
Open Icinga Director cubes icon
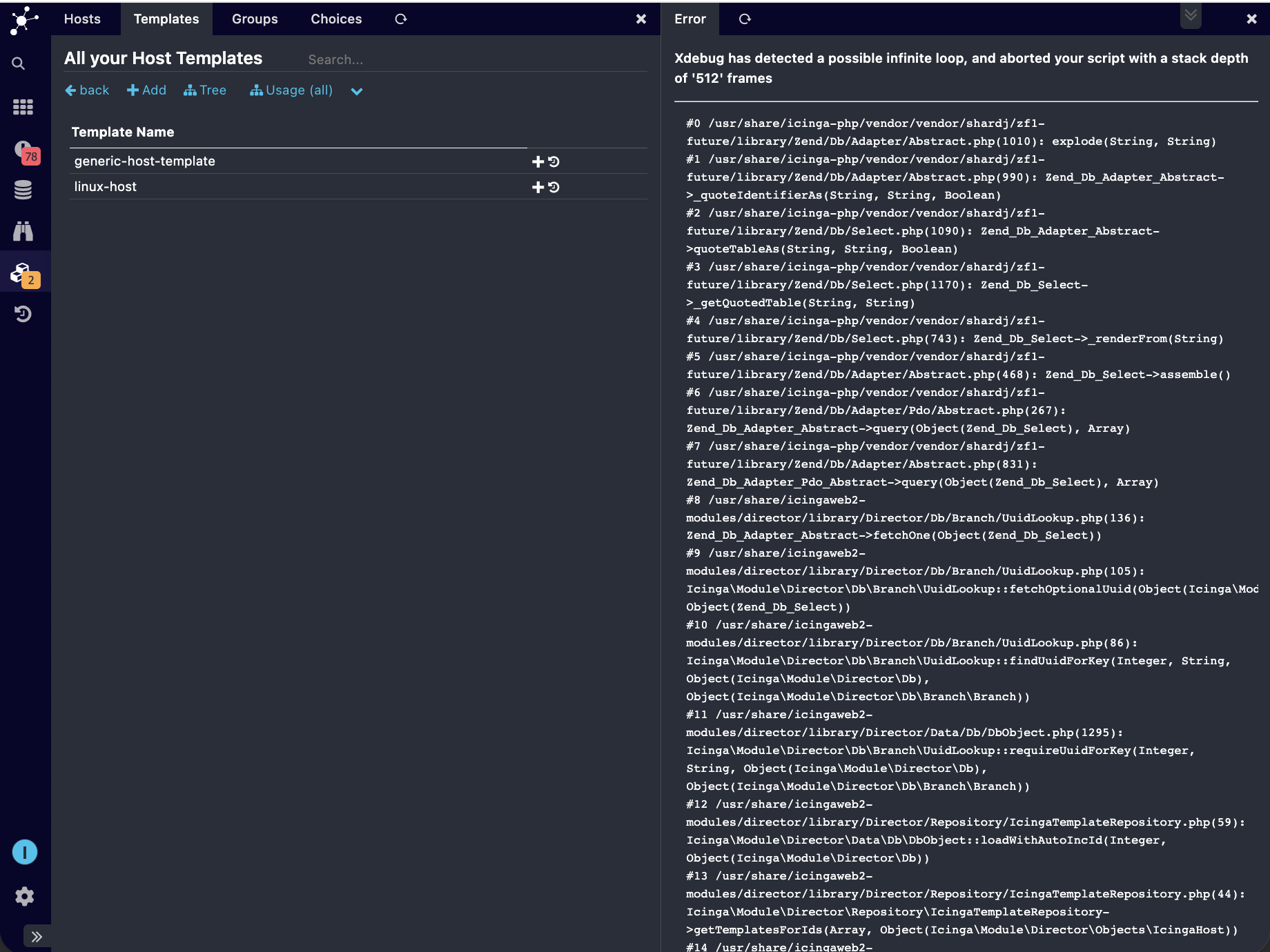pos(23,273)
